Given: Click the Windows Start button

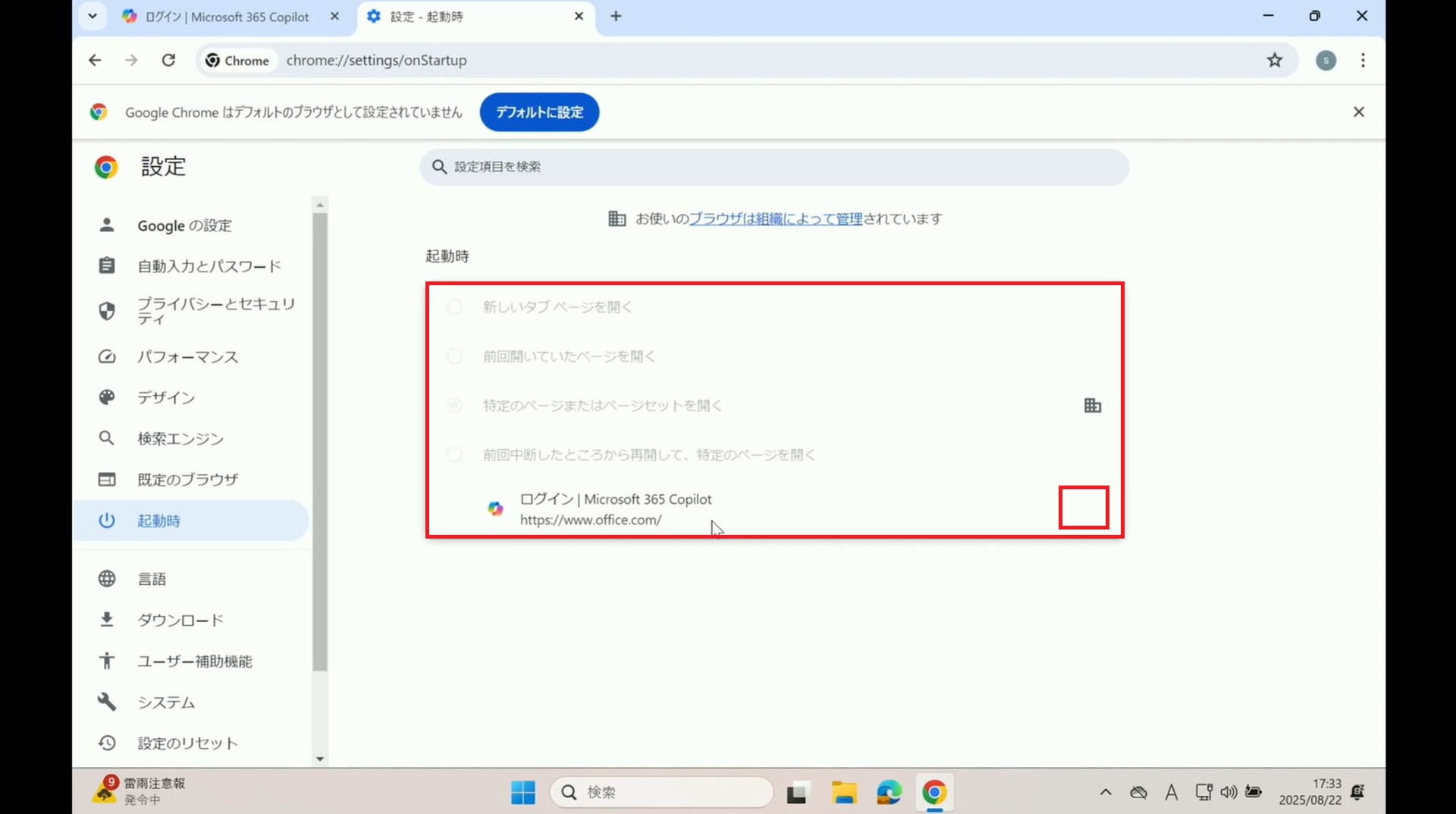Looking at the screenshot, I should tap(522, 793).
